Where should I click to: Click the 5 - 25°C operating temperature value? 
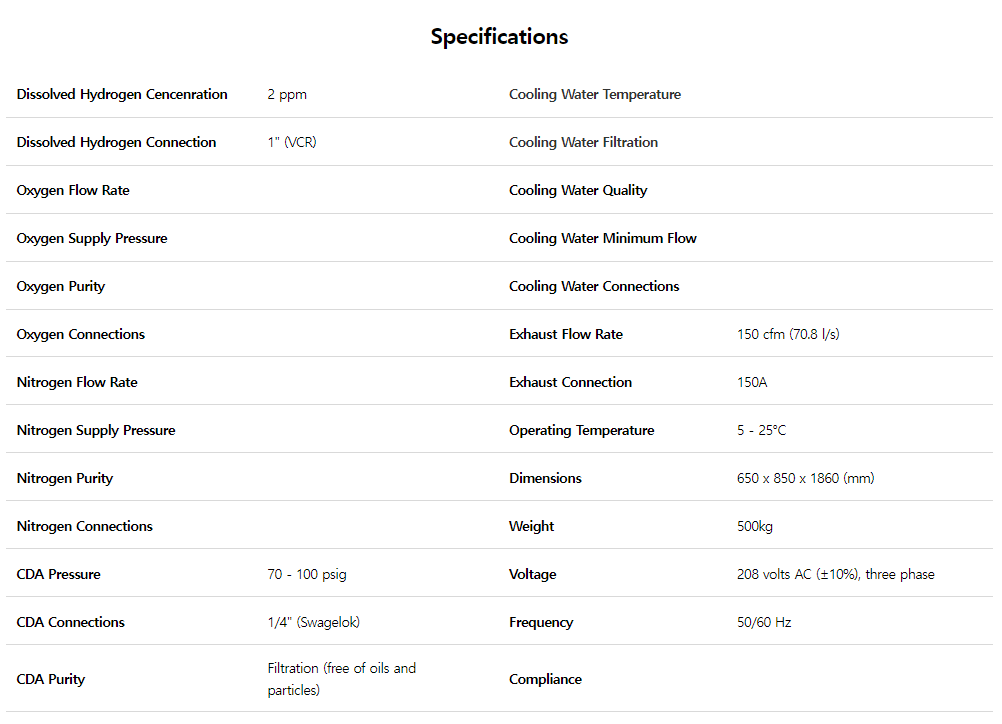pos(761,430)
